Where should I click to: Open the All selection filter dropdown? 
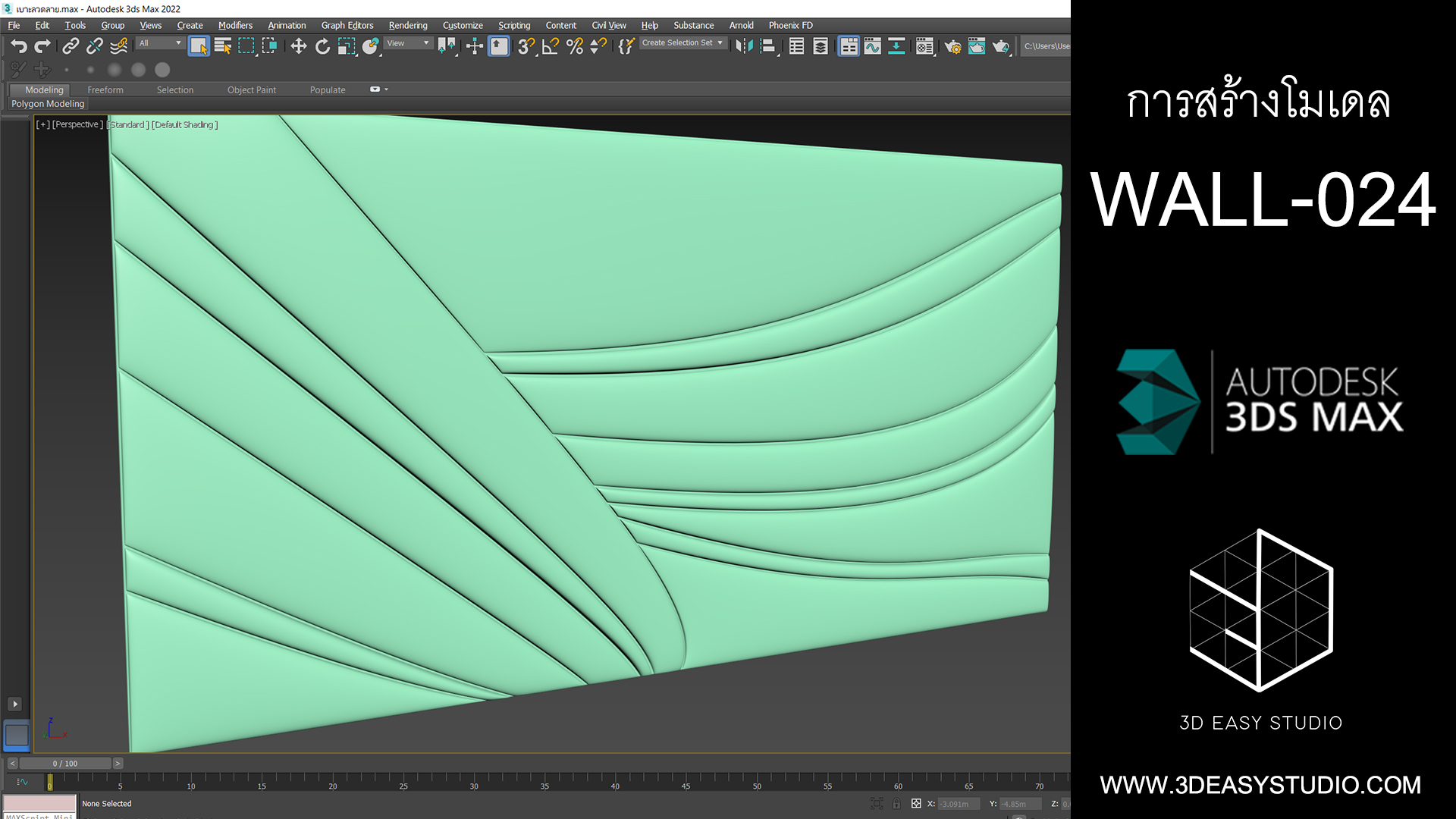pyautogui.click(x=160, y=43)
